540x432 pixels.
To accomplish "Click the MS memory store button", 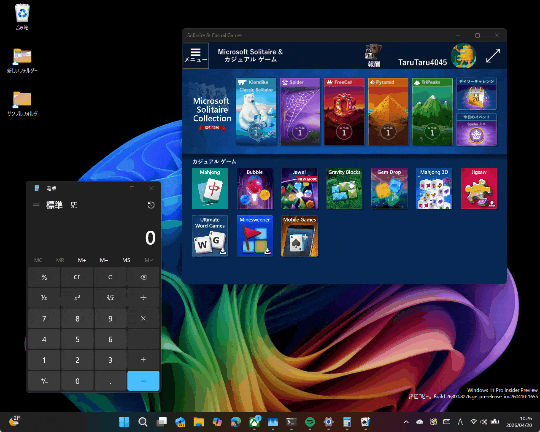I will click(x=126, y=260).
